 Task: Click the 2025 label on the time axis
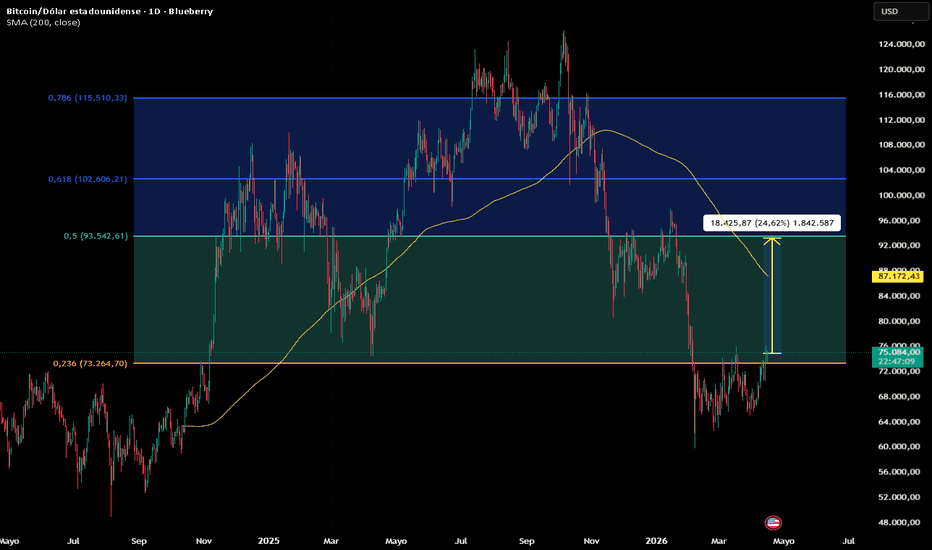point(269,541)
